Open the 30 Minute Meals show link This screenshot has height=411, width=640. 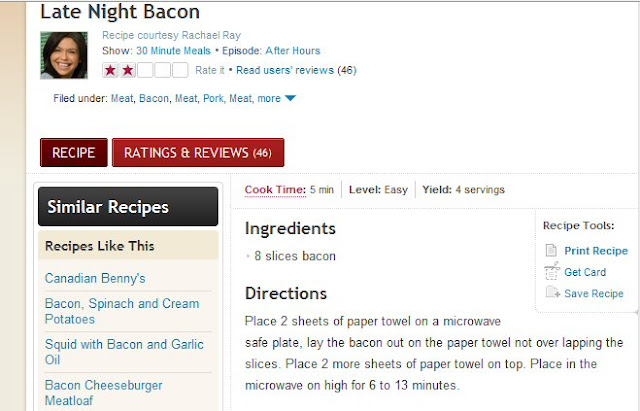[171, 50]
